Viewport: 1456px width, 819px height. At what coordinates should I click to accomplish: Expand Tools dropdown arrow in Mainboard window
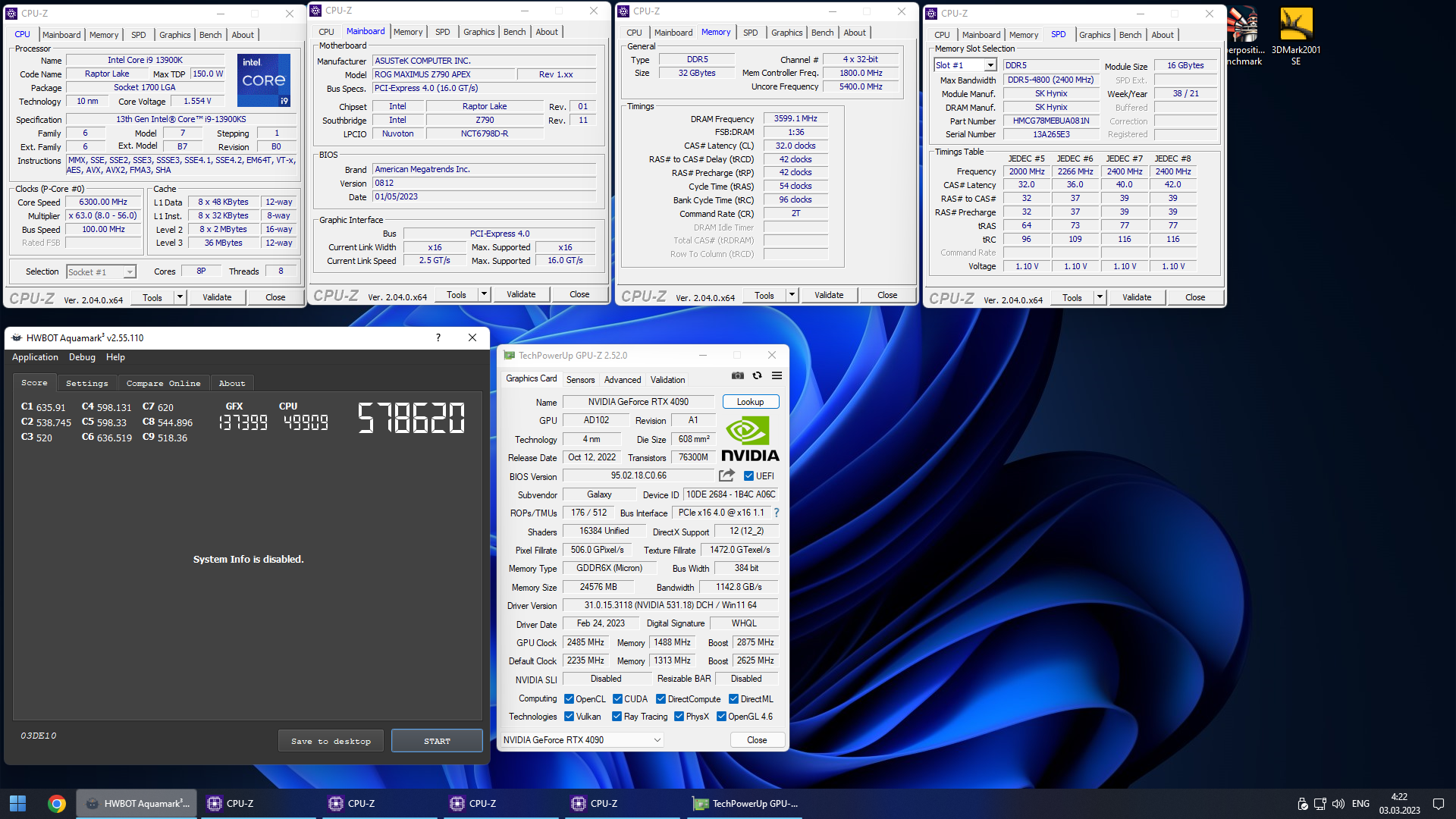(484, 294)
